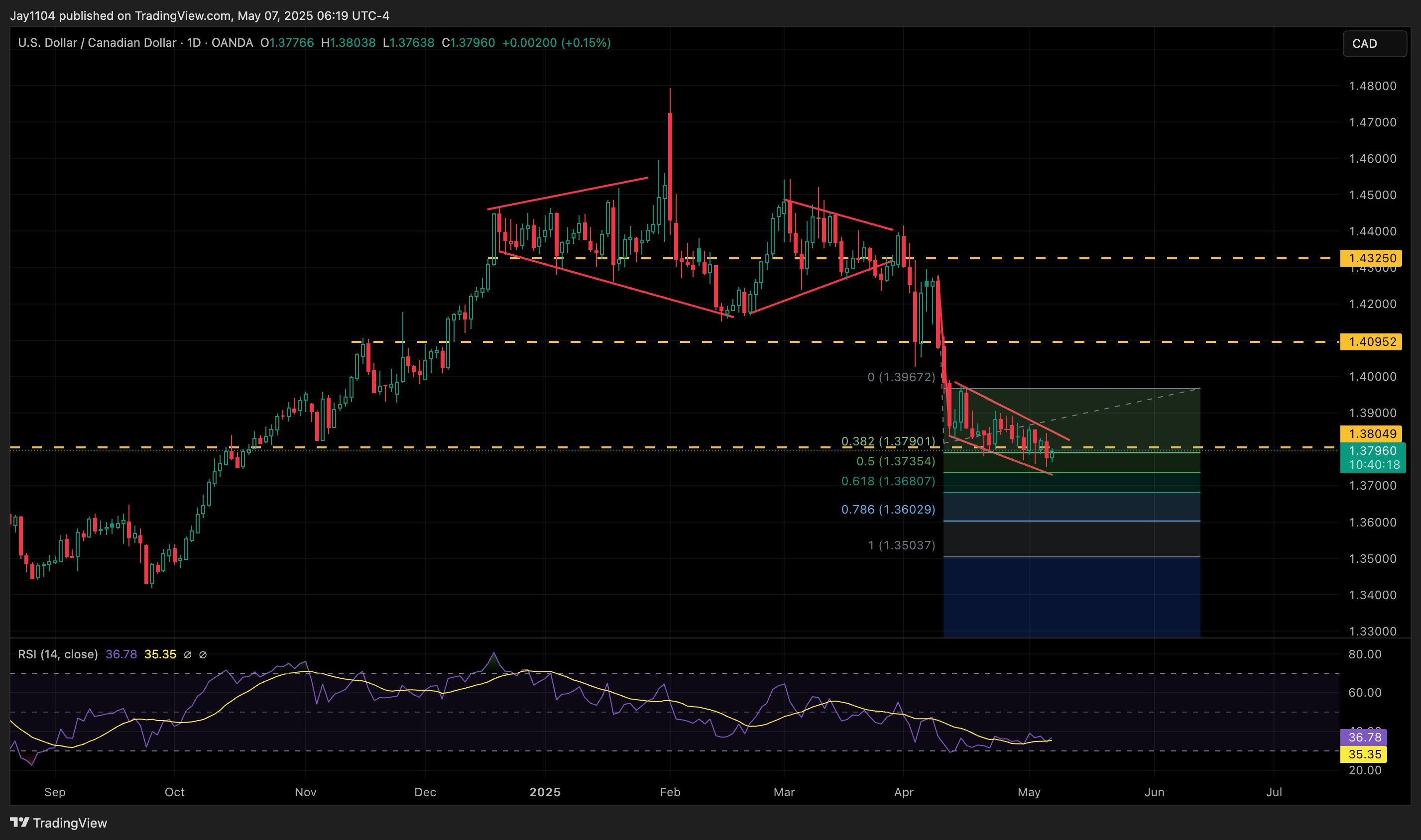Click the 1.33000 price axis label
The image size is (1421, 840).
coord(1372,631)
